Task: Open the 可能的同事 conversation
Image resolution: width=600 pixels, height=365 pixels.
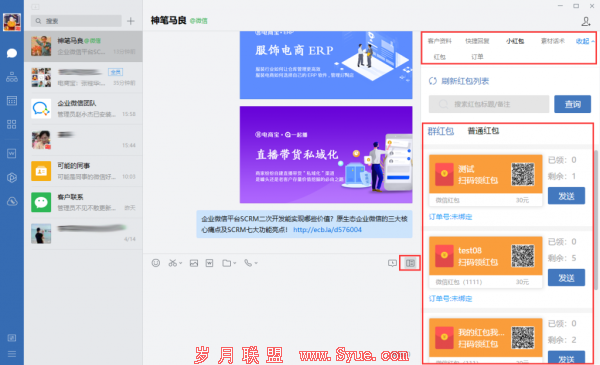Action: tap(83, 171)
